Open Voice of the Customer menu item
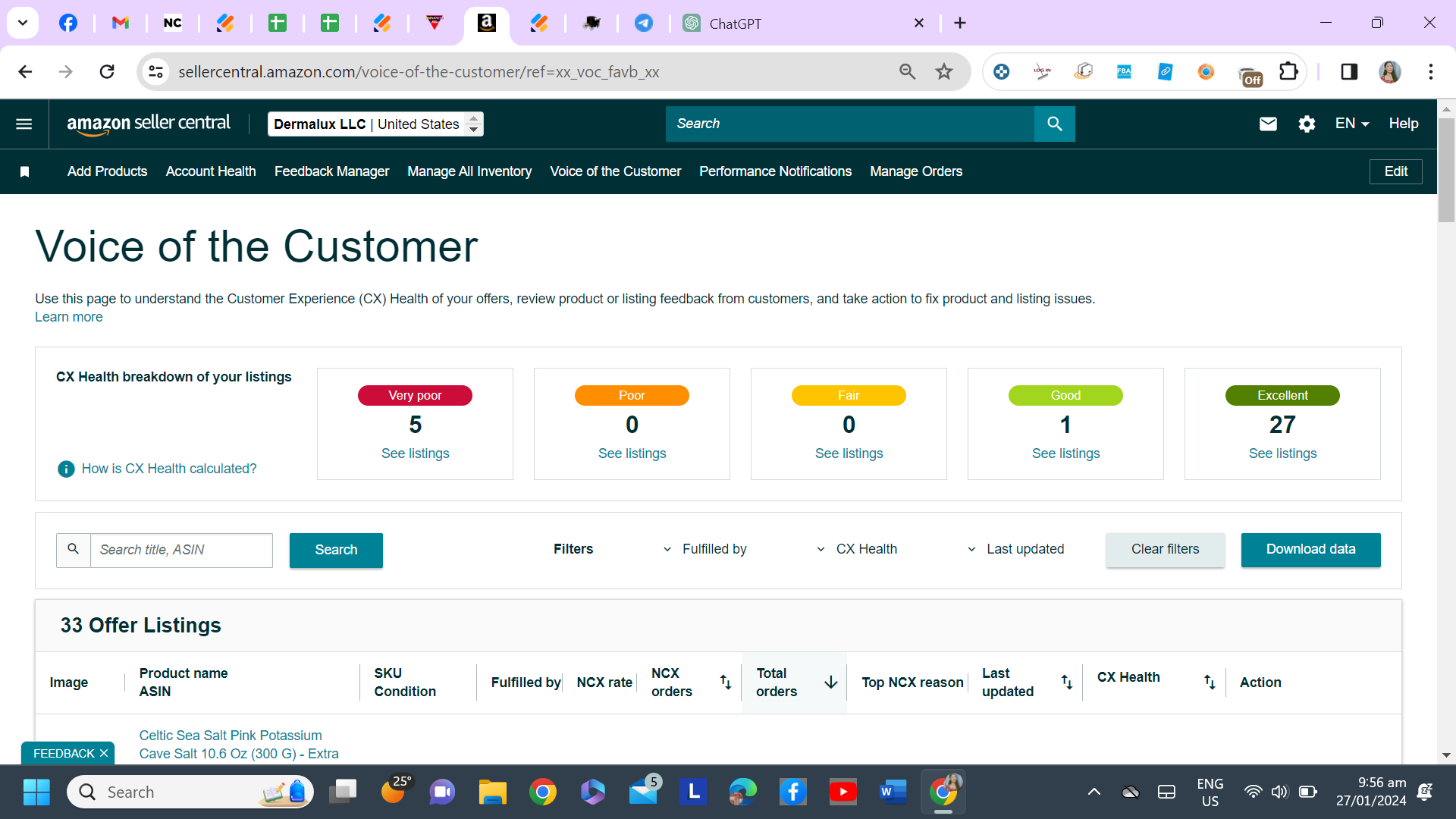Viewport: 1456px width, 819px height. pyautogui.click(x=615, y=171)
